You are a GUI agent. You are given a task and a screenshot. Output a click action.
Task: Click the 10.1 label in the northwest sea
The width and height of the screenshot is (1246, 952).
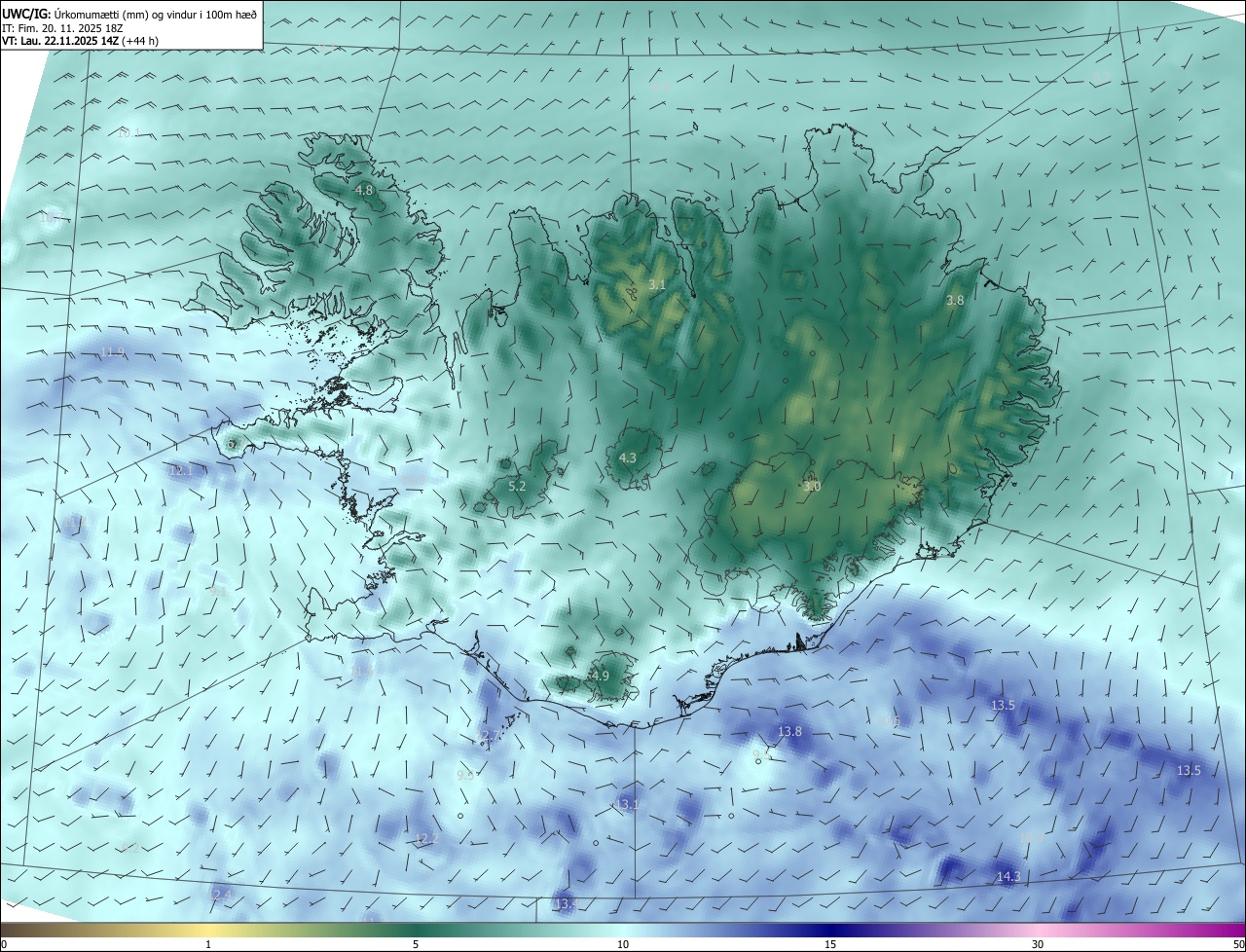click(128, 132)
